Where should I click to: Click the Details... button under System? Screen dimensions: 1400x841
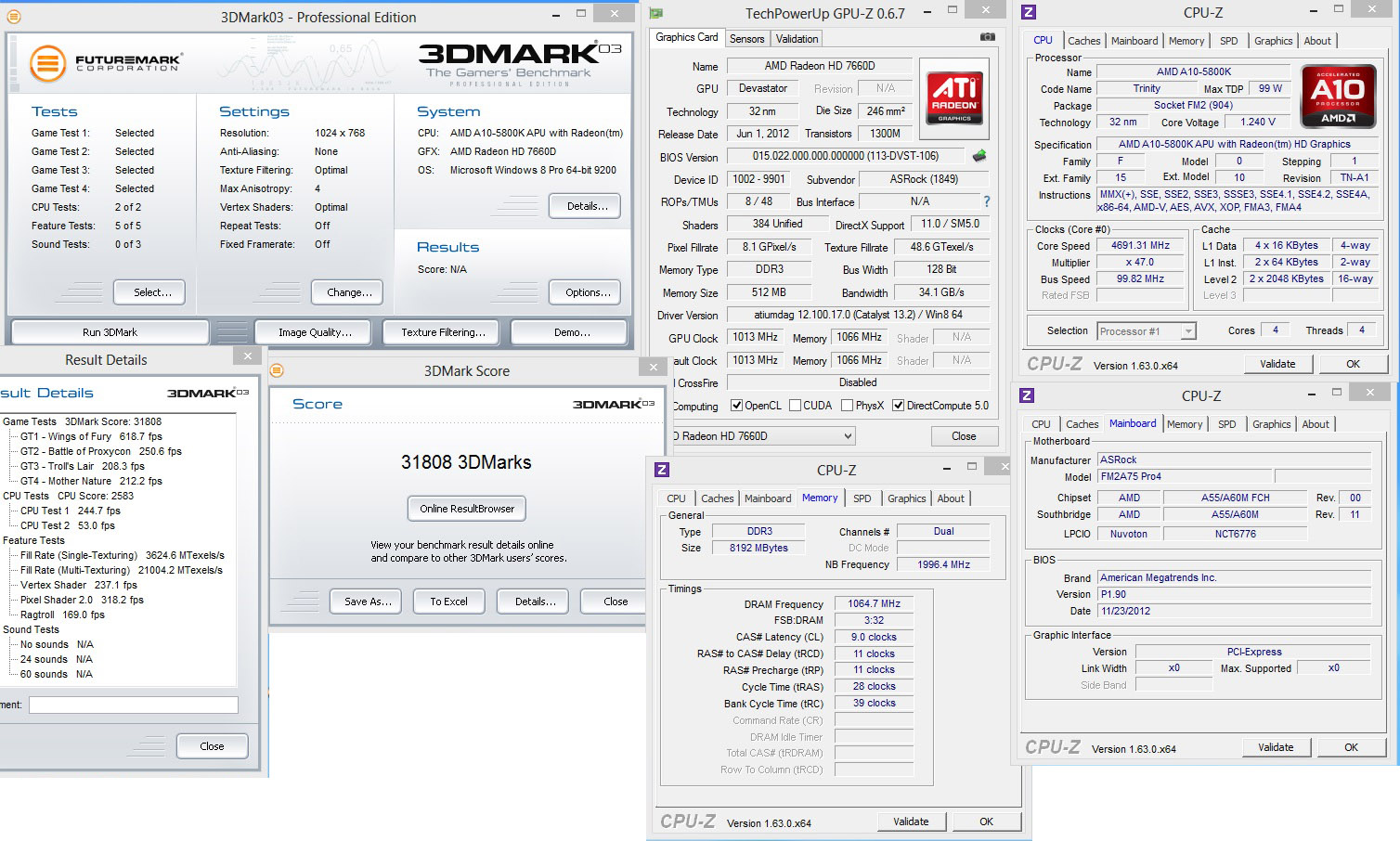click(x=585, y=206)
